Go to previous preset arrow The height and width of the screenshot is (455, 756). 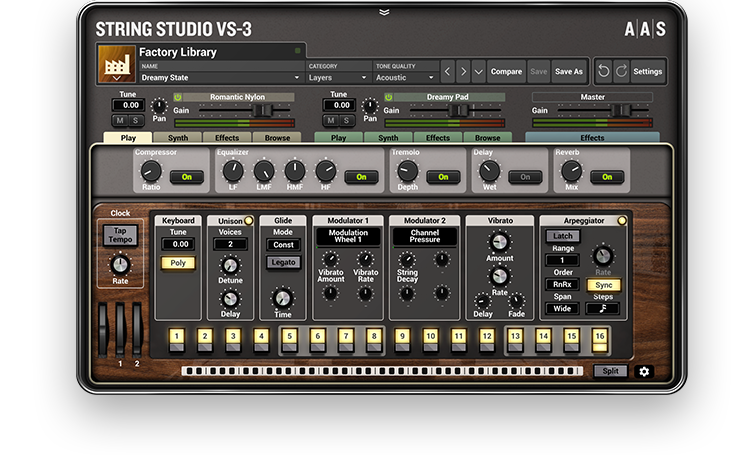click(x=447, y=71)
